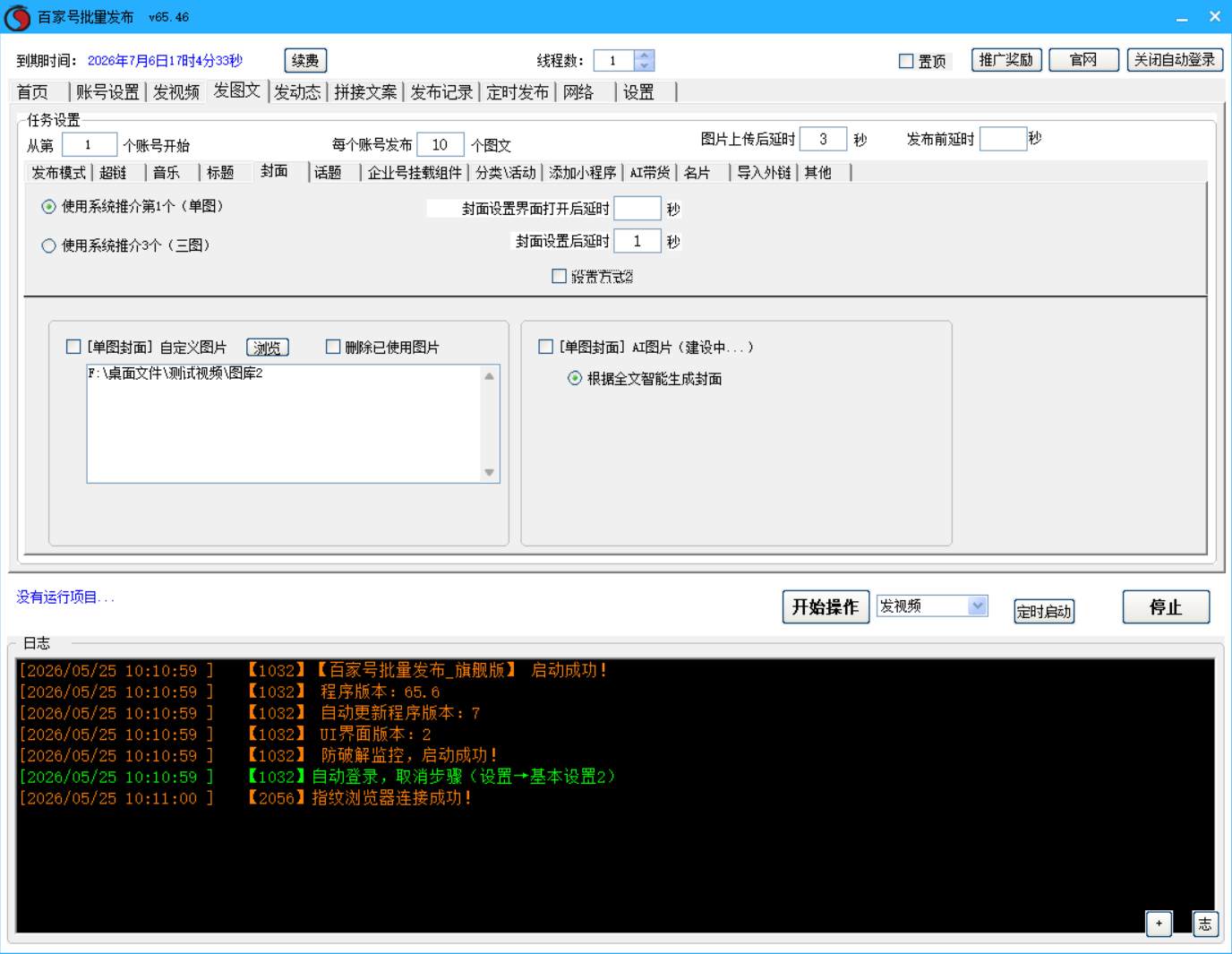Viewport: 1232px width, 954px height.
Task: Check the [单图封面] 自定义图片 option
Action: coord(73,347)
